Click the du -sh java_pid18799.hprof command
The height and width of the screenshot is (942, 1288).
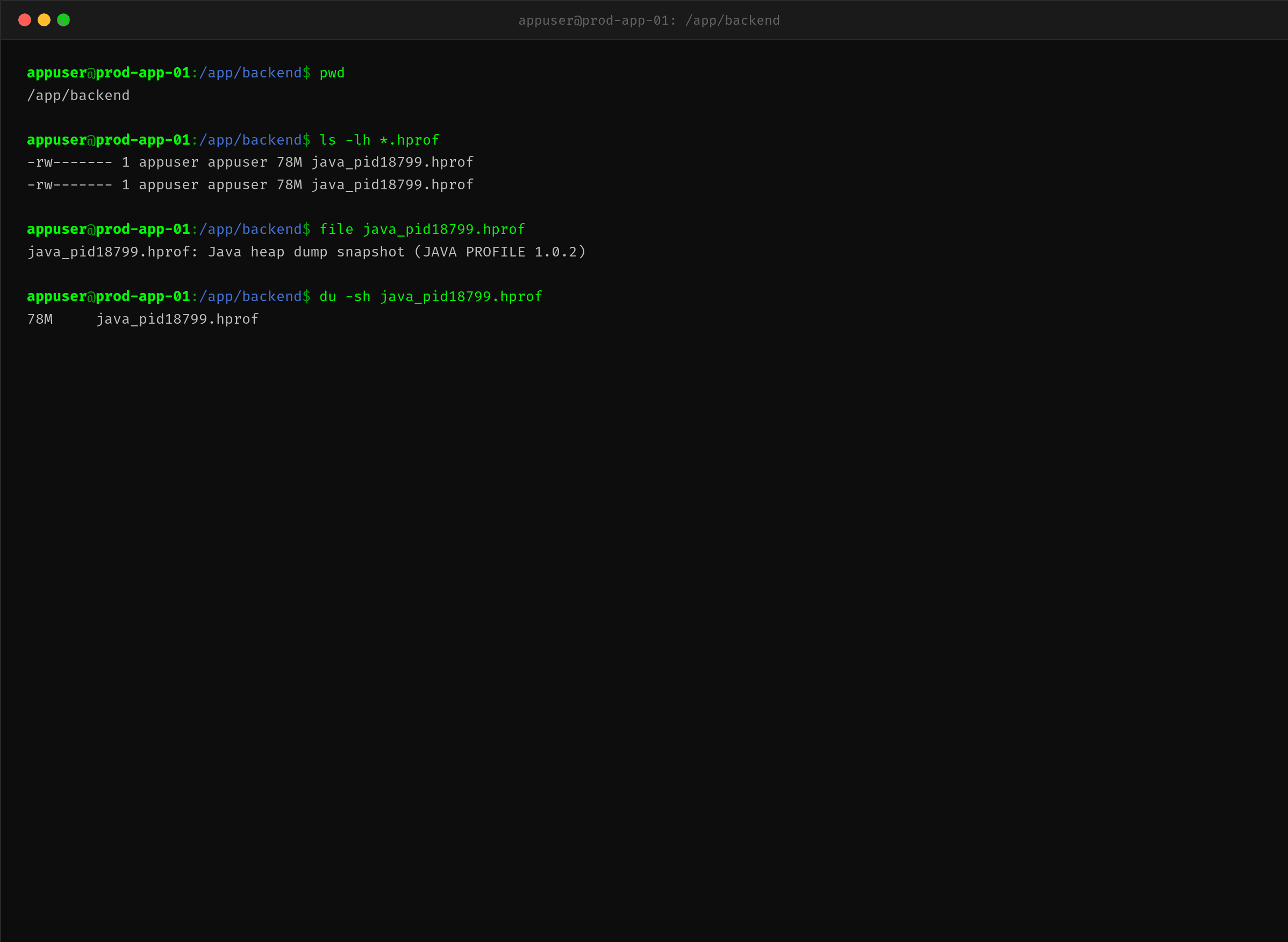431,296
